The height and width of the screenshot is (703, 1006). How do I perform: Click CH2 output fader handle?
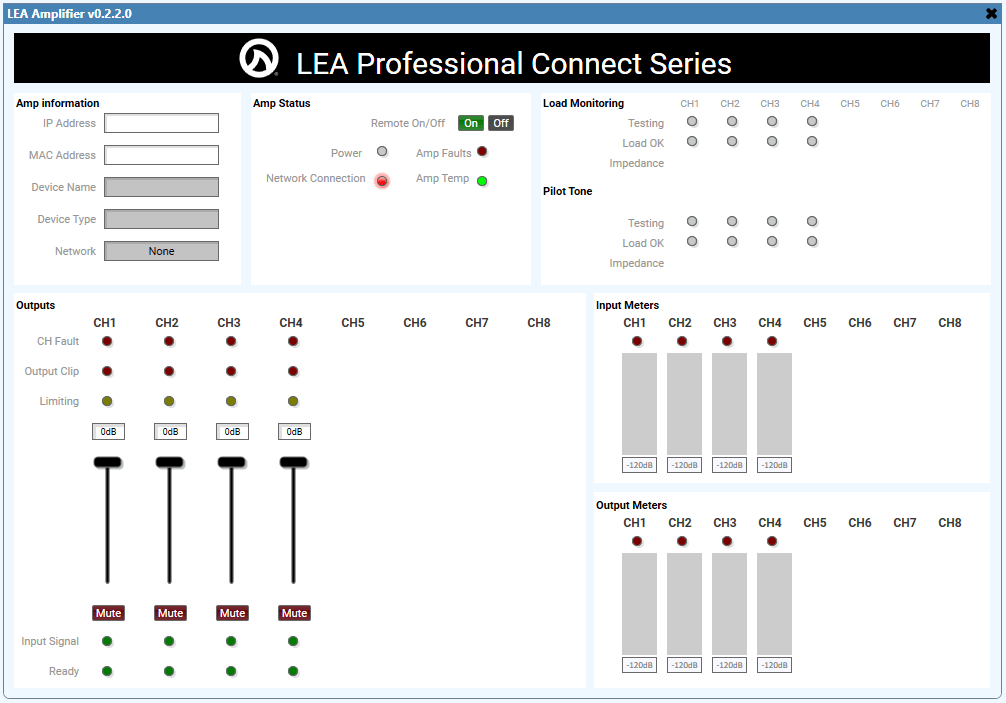coord(169,462)
